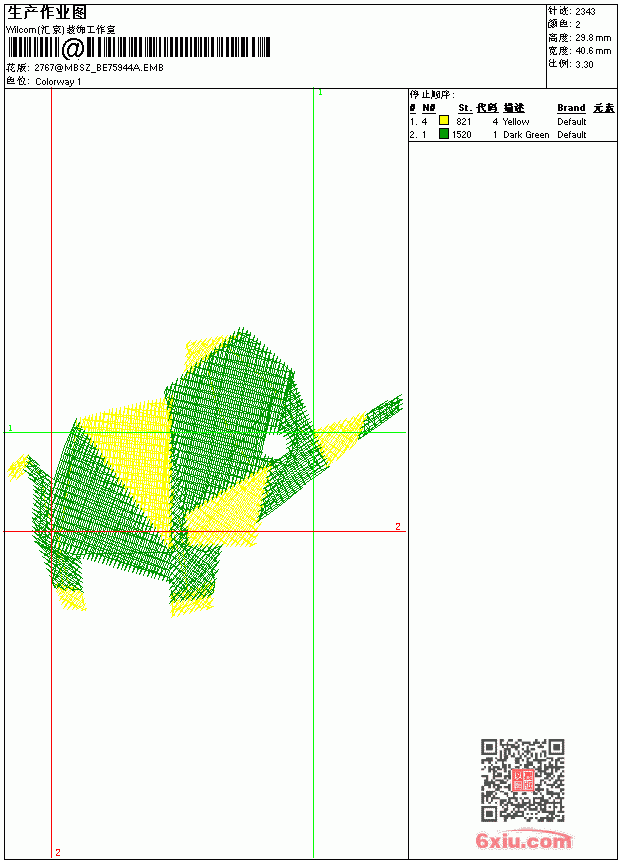Screen dimensions: 620x860
Task: Click the dark green thread color swatch
Action: [444, 134]
